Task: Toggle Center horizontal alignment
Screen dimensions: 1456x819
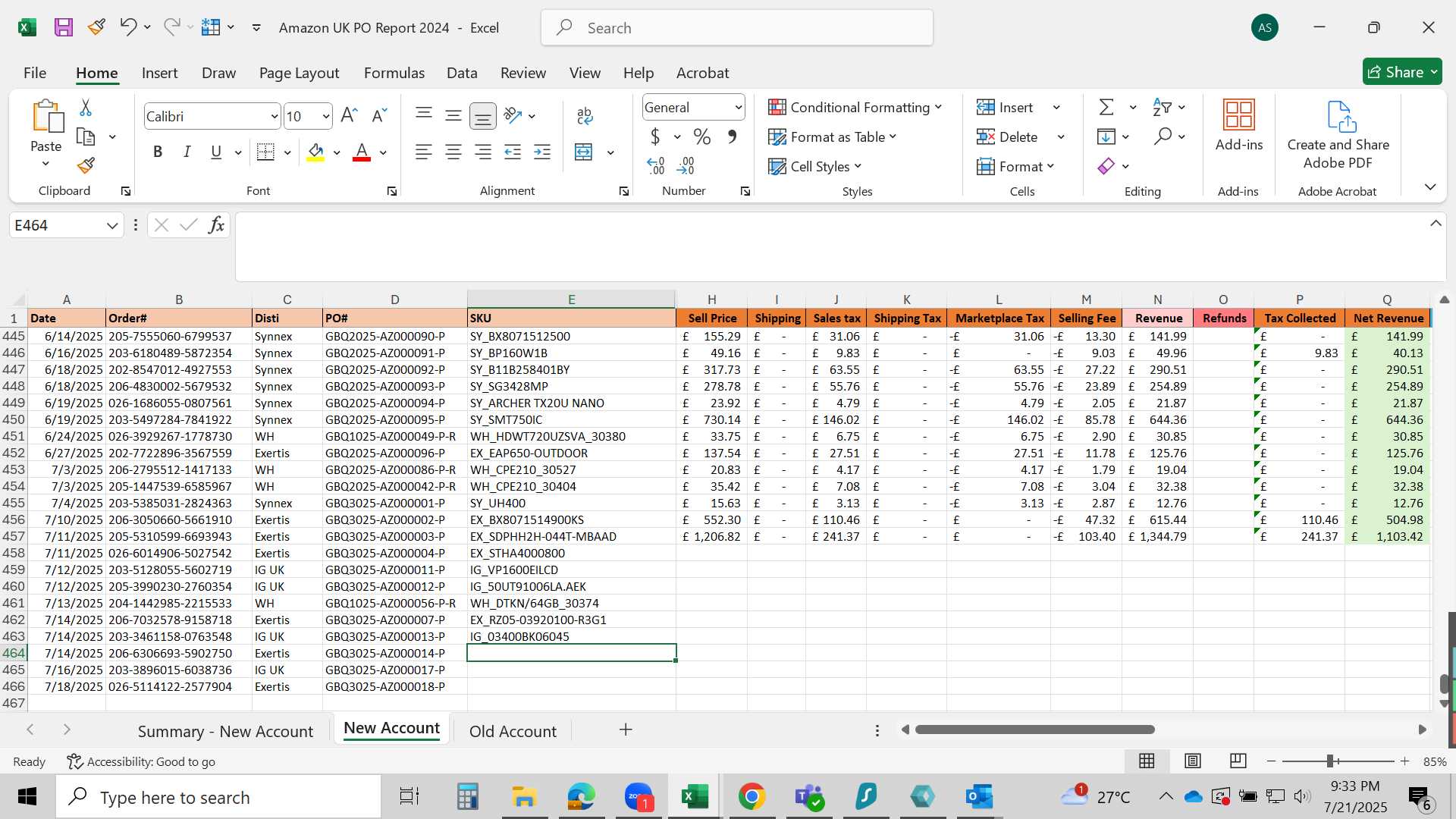Action: [x=453, y=152]
